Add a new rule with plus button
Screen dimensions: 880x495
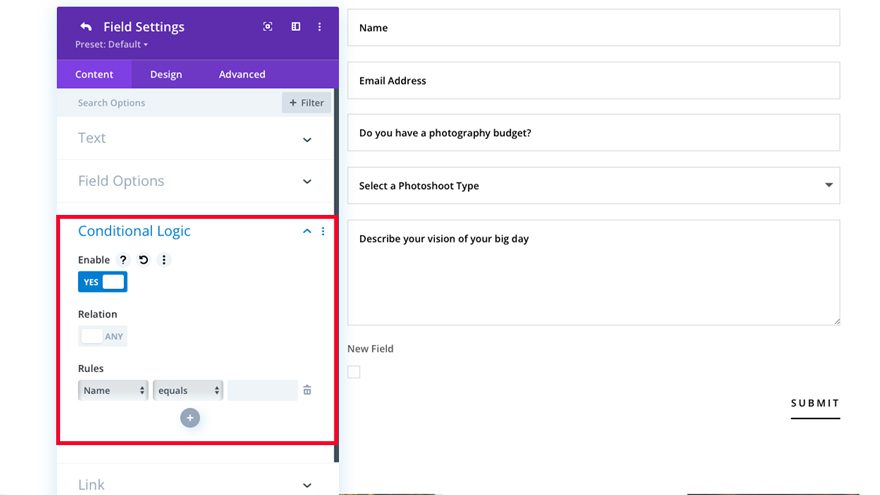click(x=190, y=418)
